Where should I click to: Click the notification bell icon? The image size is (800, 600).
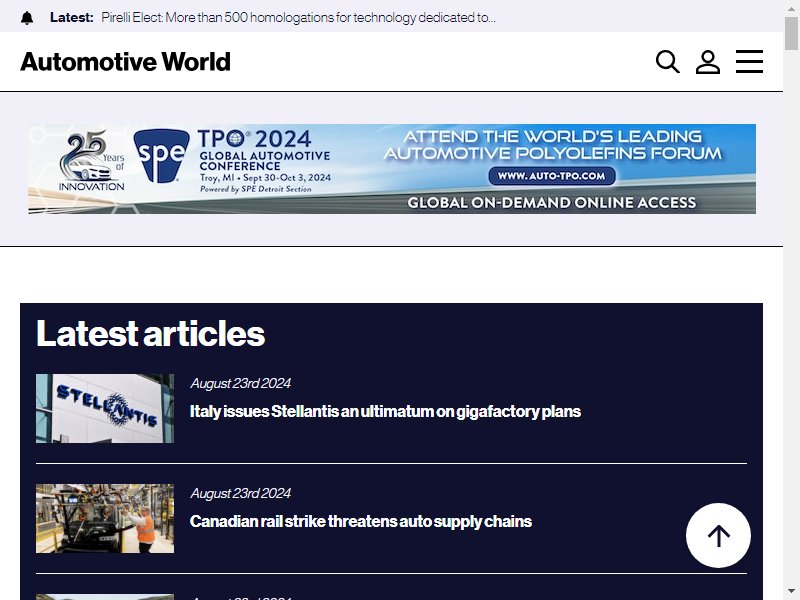[27, 18]
